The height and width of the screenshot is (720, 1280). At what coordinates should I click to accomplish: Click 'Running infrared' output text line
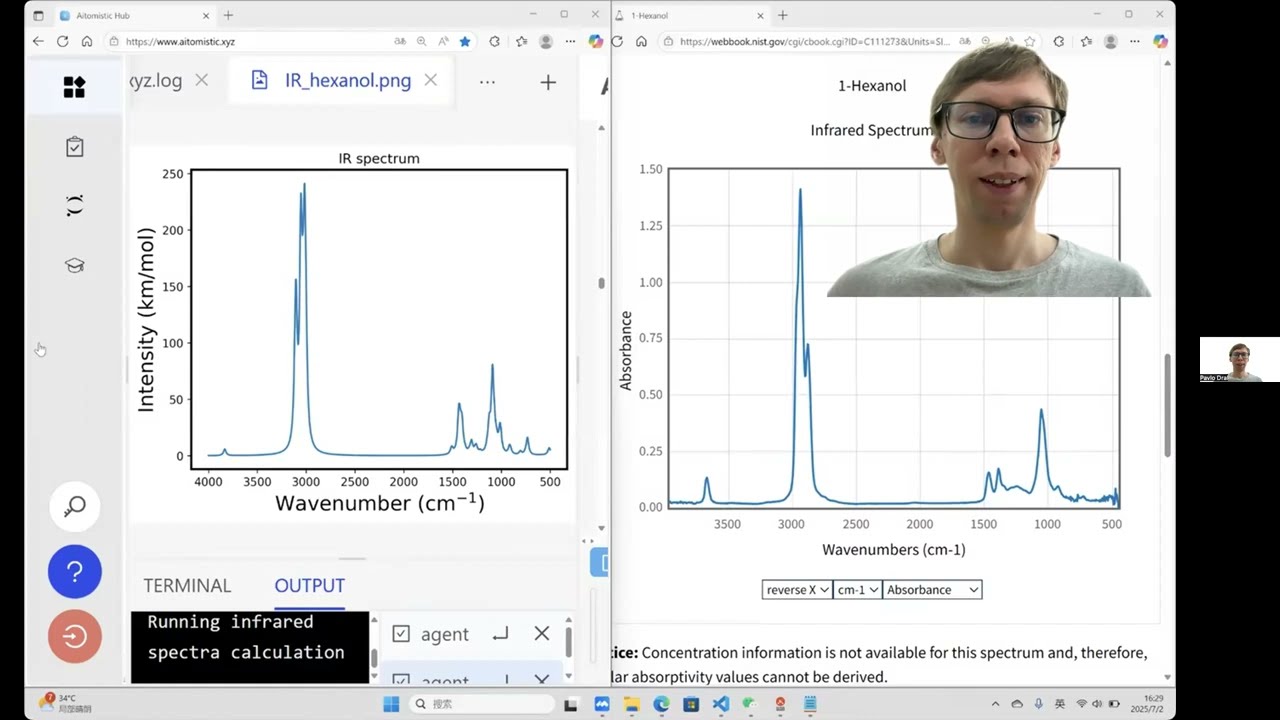click(x=230, y=622)
